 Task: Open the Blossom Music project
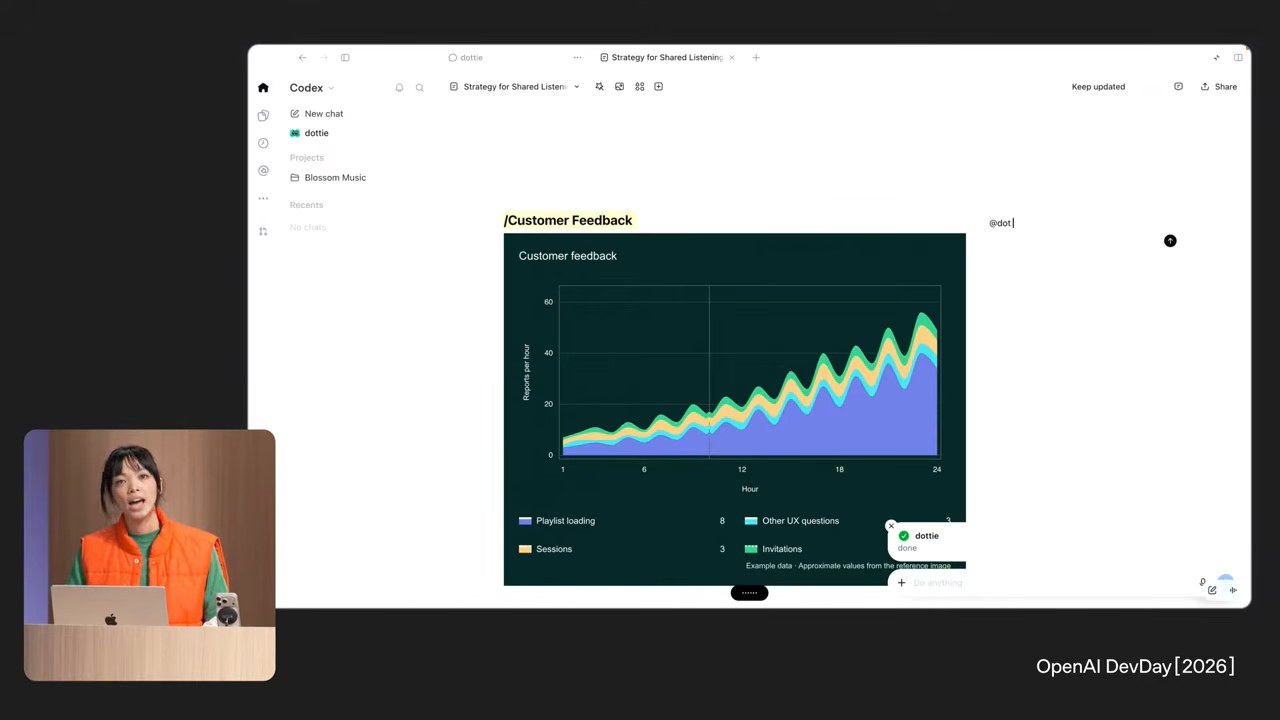coord(328,178)
